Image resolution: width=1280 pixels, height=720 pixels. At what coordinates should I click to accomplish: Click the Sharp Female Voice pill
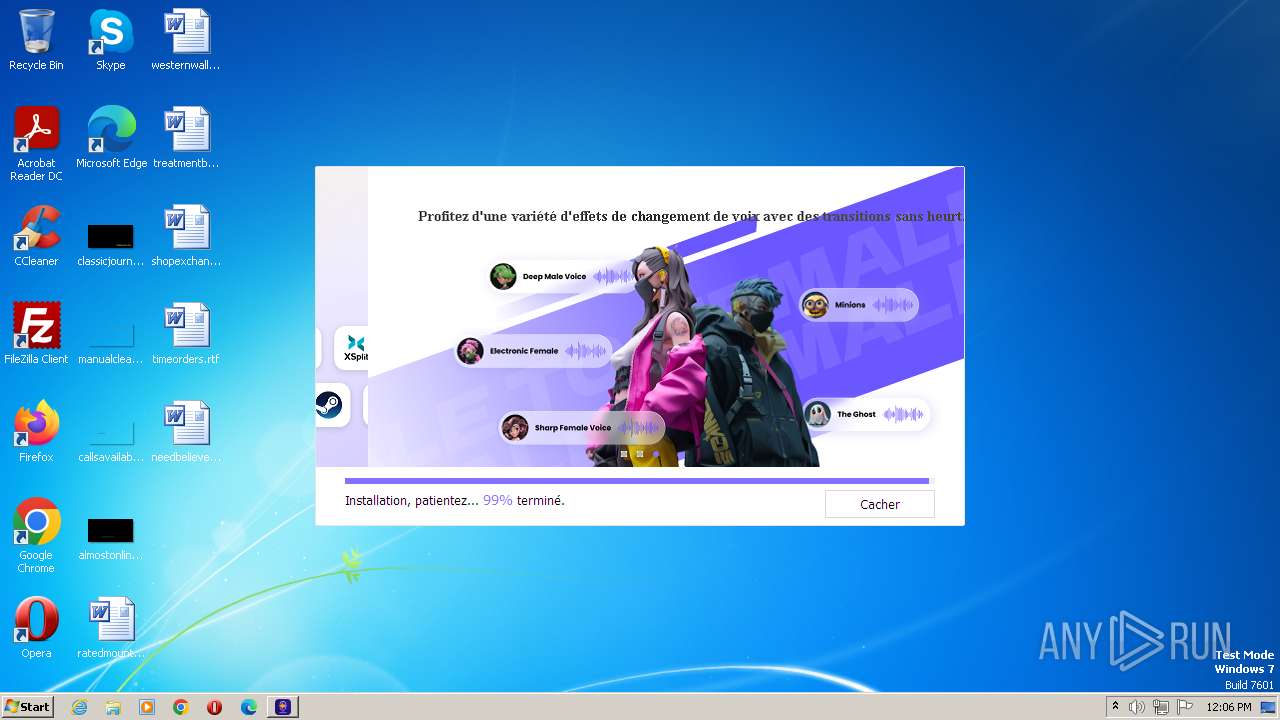(582, 428)
